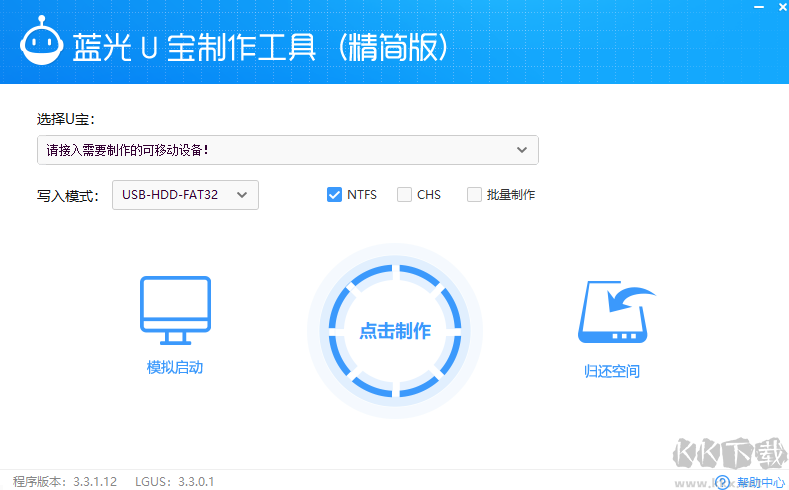This screenshot has height=490, width=789.
Task: Expand the device dropdown chevron arrow
Action: point(522,150)
